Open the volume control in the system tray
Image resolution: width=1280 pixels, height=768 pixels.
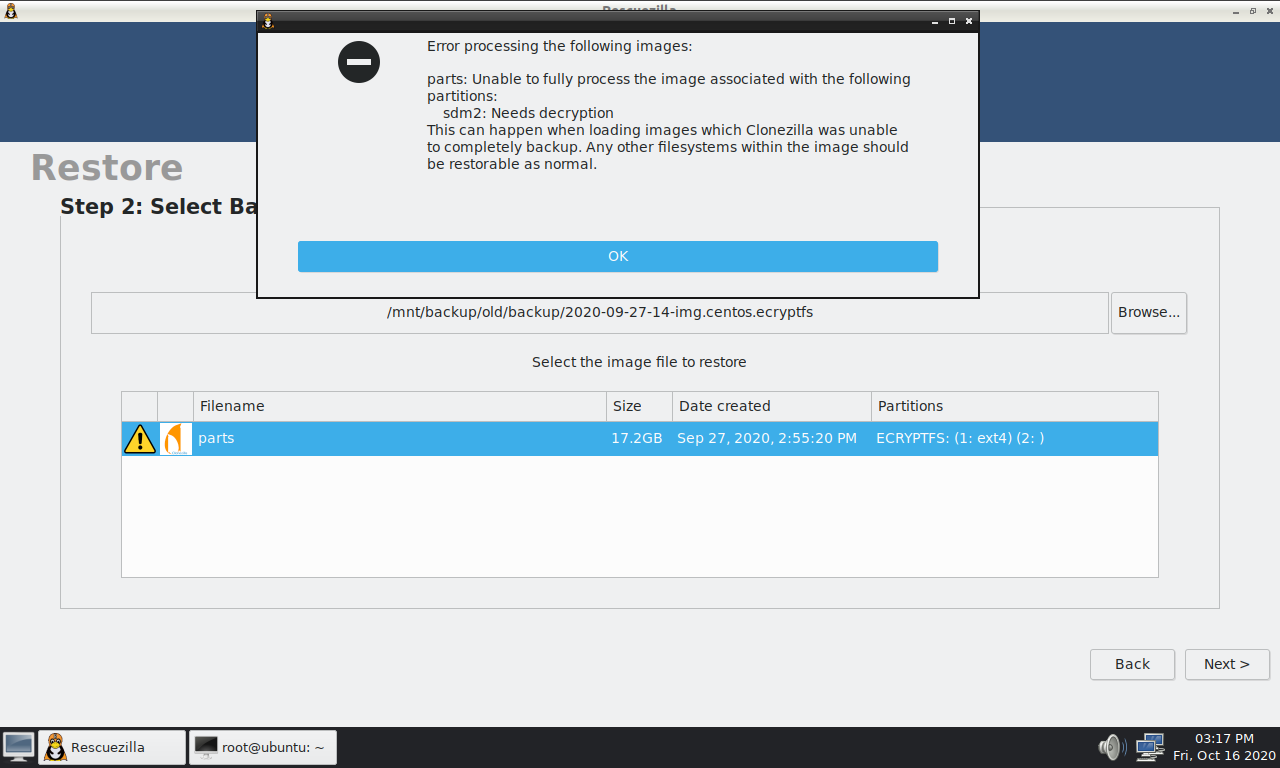[x=1110, y=747]
